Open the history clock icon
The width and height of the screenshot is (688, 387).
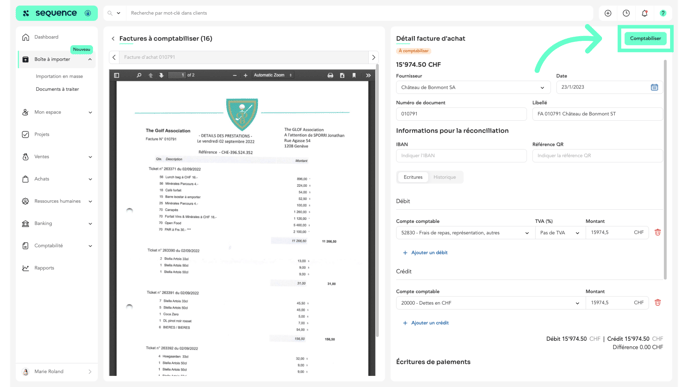[x=626, y=13]
